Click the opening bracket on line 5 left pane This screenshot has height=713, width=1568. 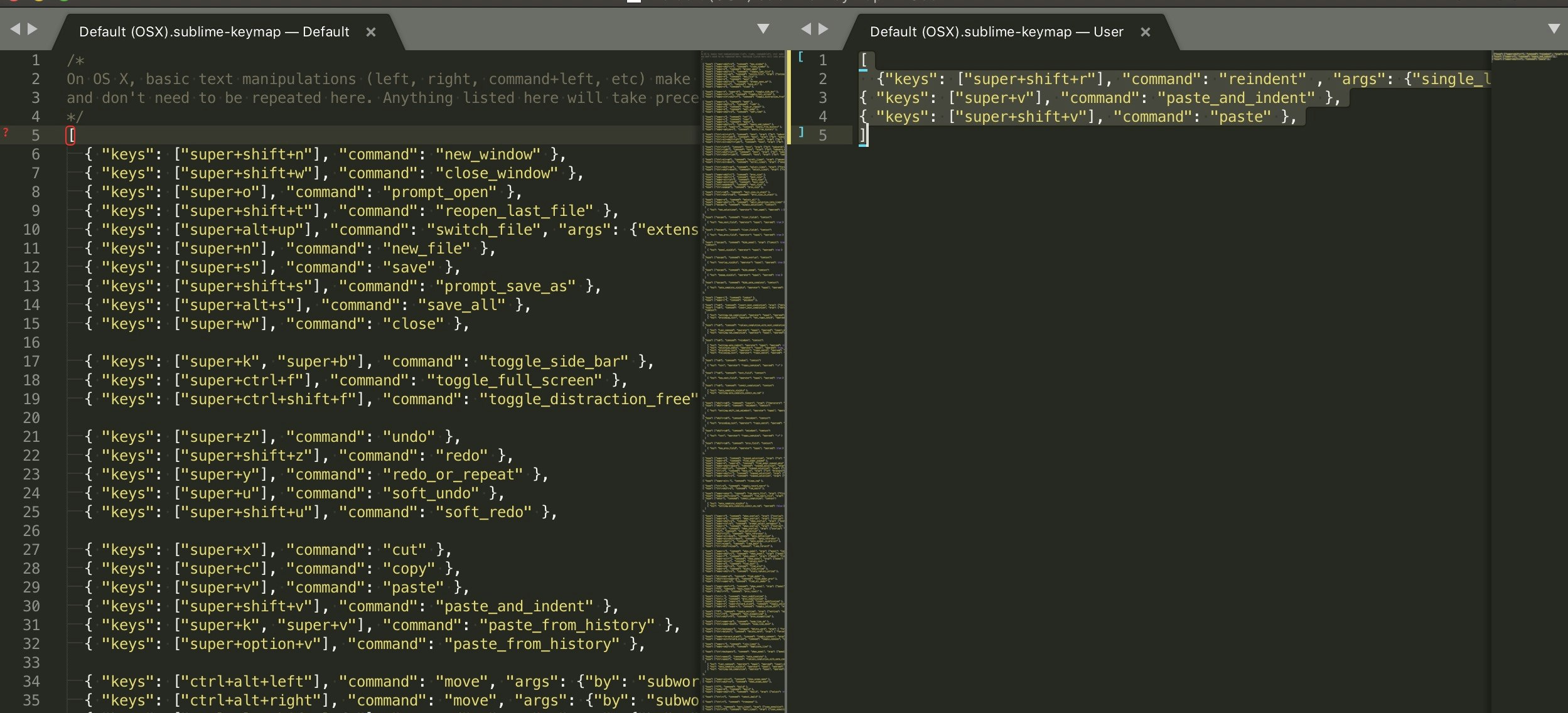71,136
